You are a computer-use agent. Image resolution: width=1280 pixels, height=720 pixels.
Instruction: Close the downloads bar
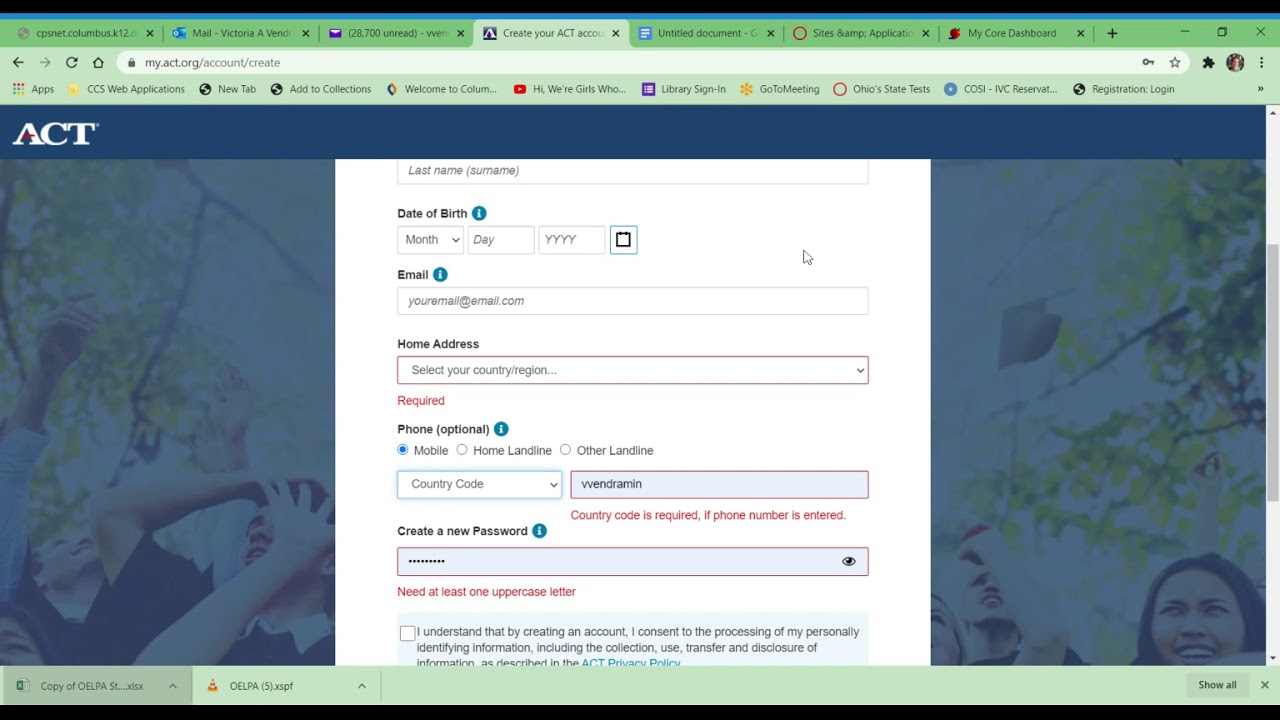tap(1264, 685)
